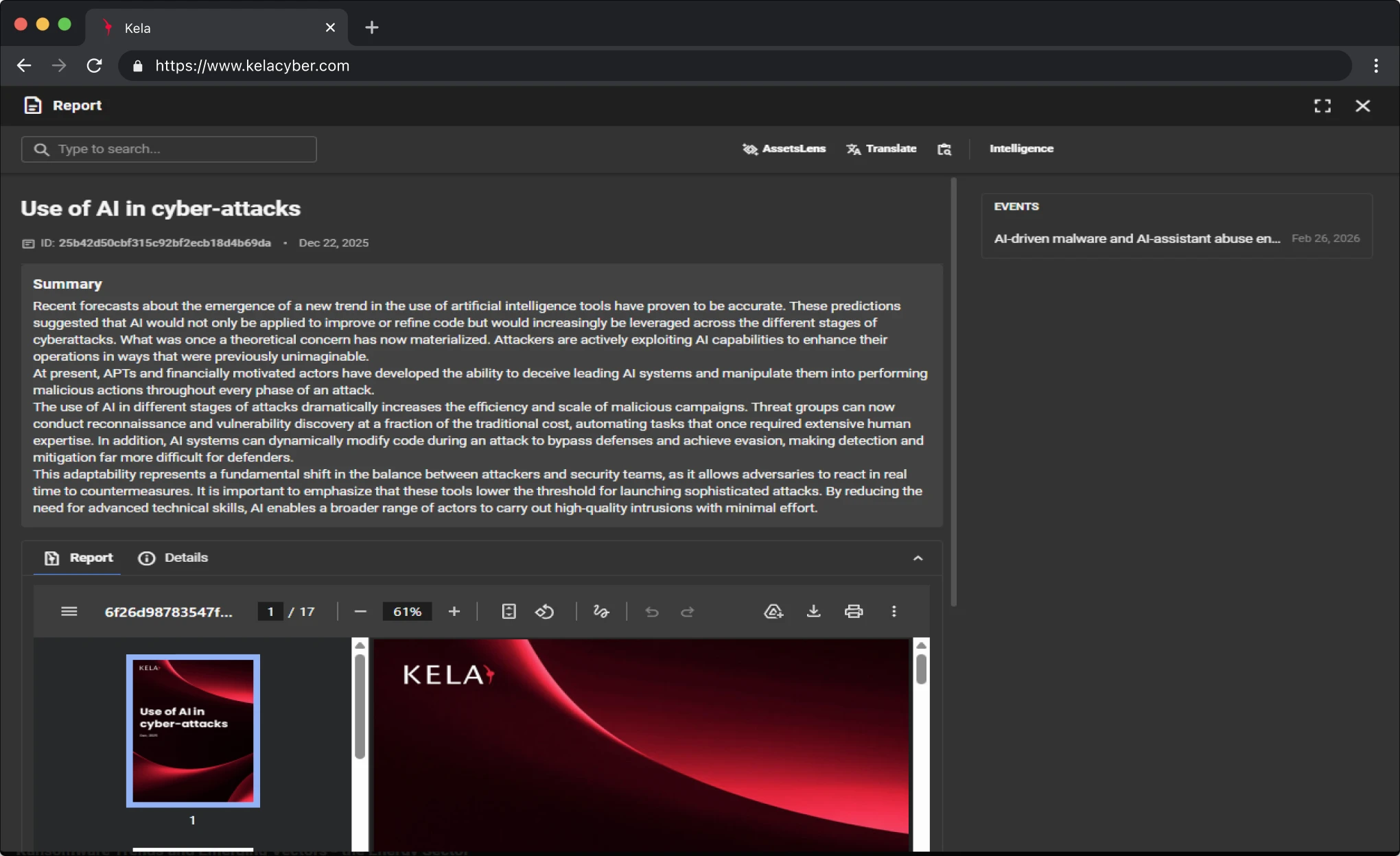
Task: Download the PDF file
Action: [813, 611]
